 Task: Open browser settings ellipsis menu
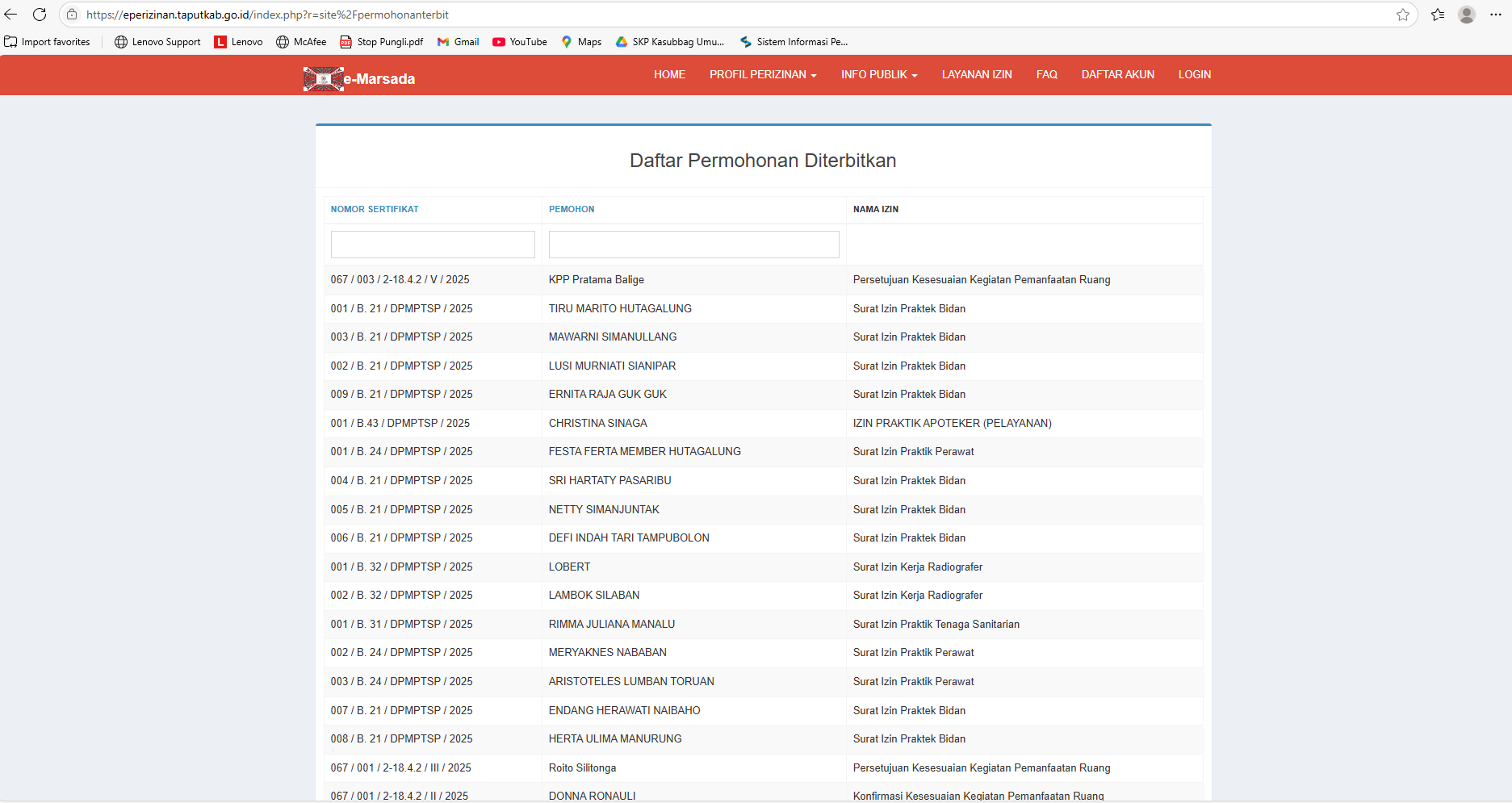(1496, 15)
